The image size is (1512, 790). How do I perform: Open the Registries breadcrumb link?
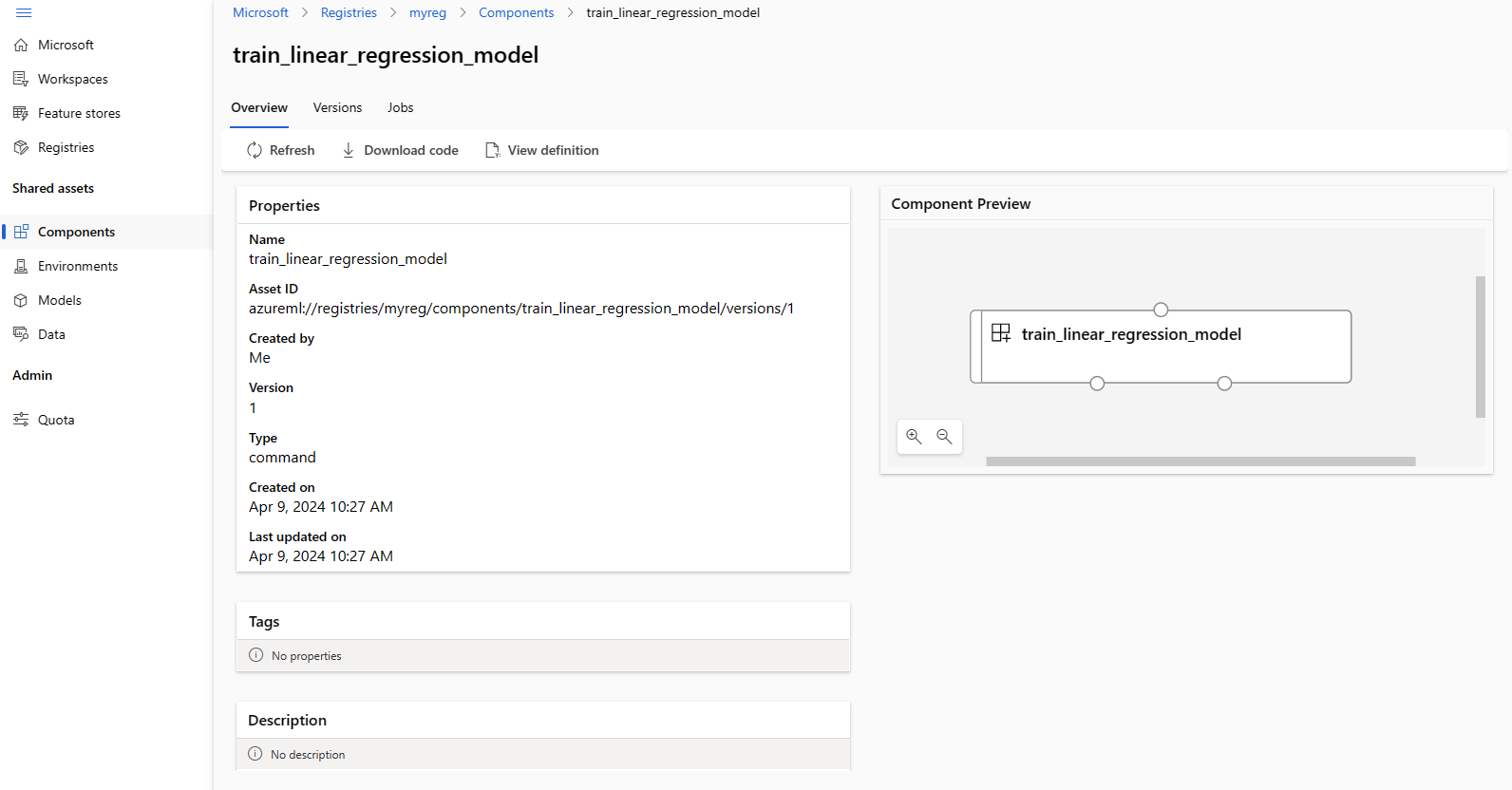[349, 12]
